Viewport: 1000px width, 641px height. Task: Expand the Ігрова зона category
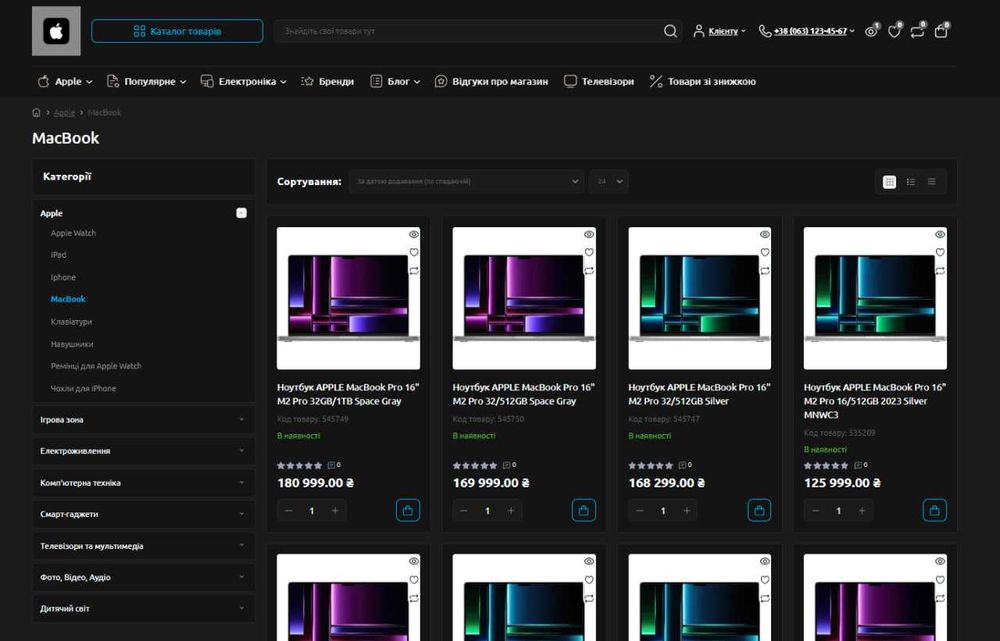(143, 420)
